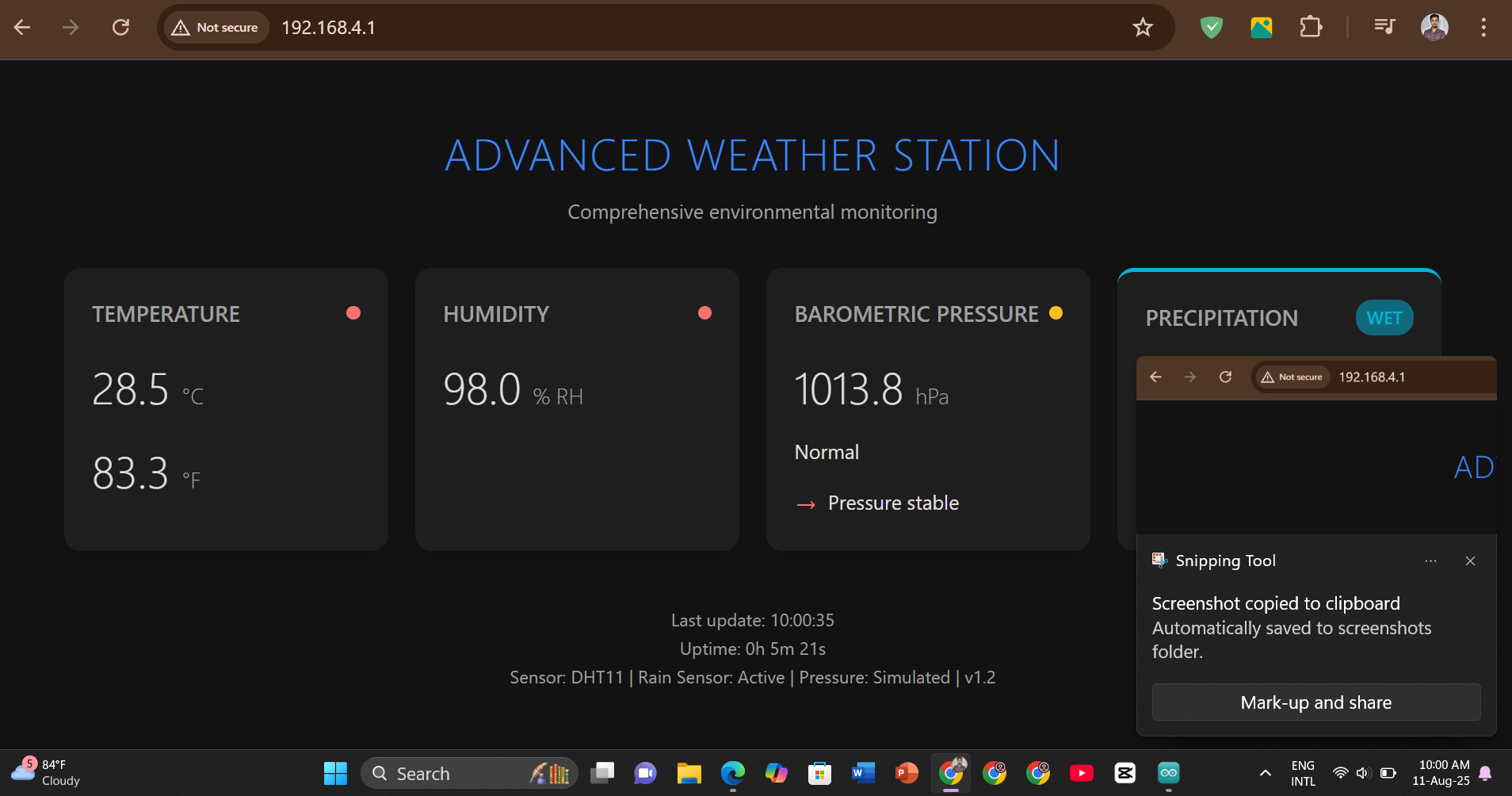
Task: Open notifications bell in system tray
Action: pos(1486,773)
